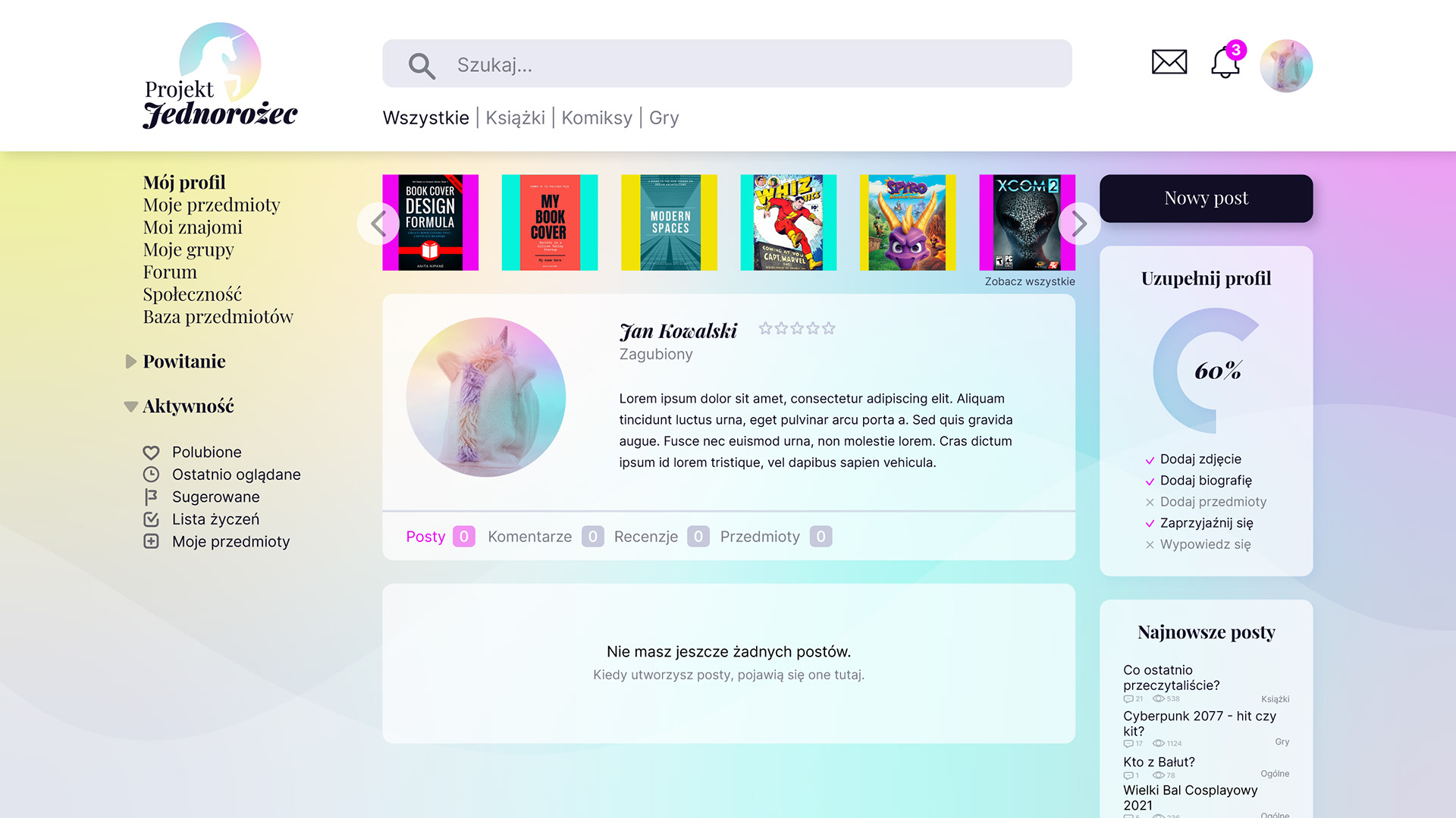Click the Ostatnio oglądane clock icon
This screenshot has height=818, width=1456.
click(x=151, y=475)
